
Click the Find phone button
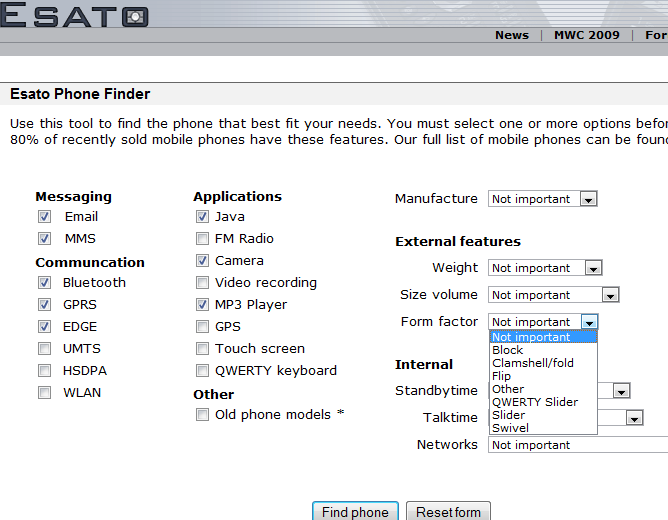(355, 511)
